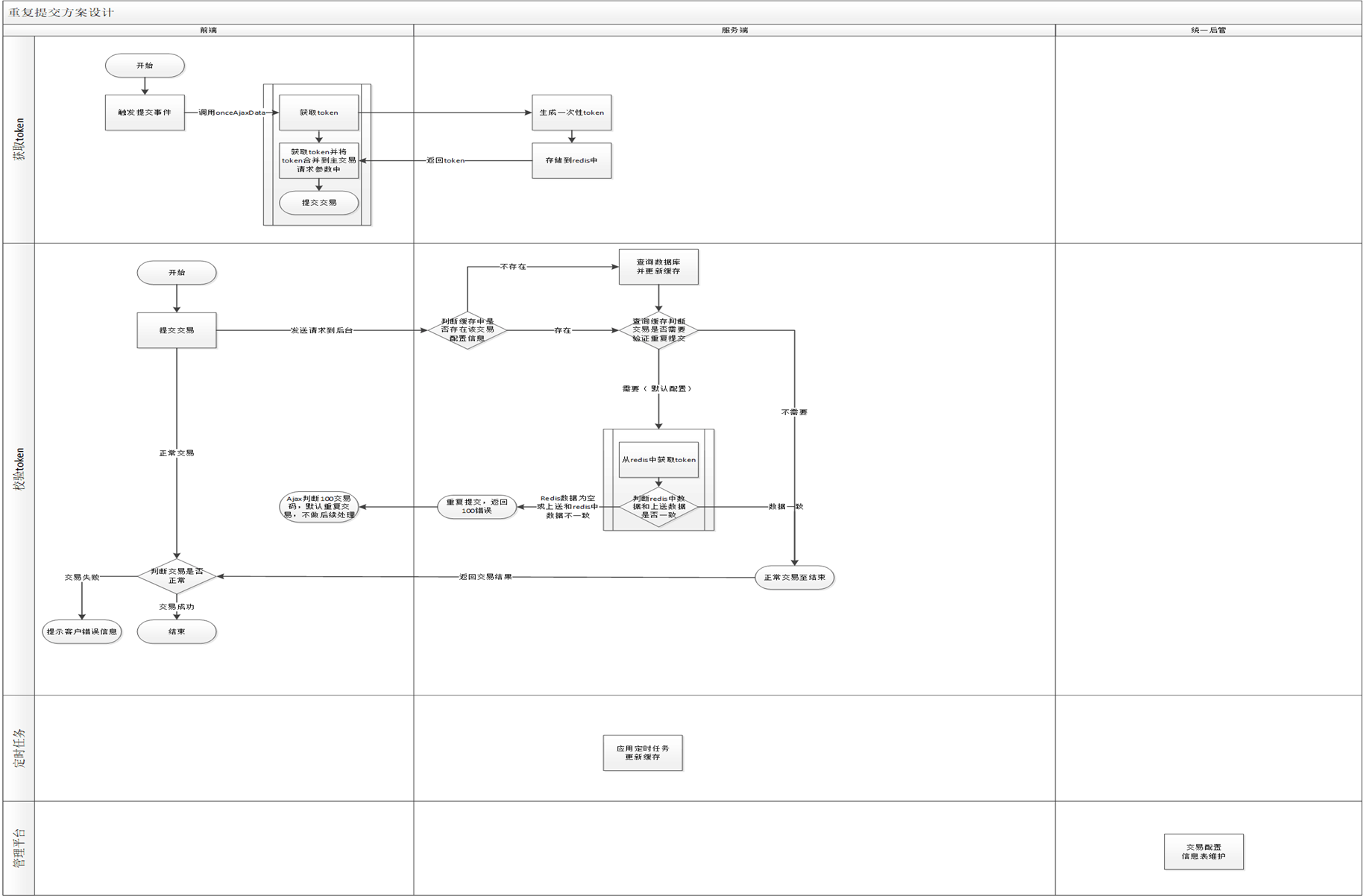
Task: Click the 存储到redis中 box
Action: click(x=571, y=160)
